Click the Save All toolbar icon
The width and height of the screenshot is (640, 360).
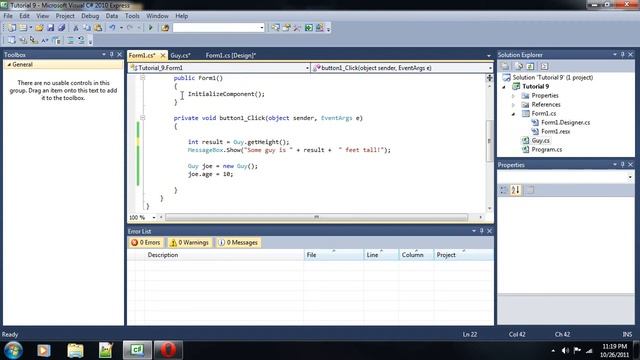(61, 28)
